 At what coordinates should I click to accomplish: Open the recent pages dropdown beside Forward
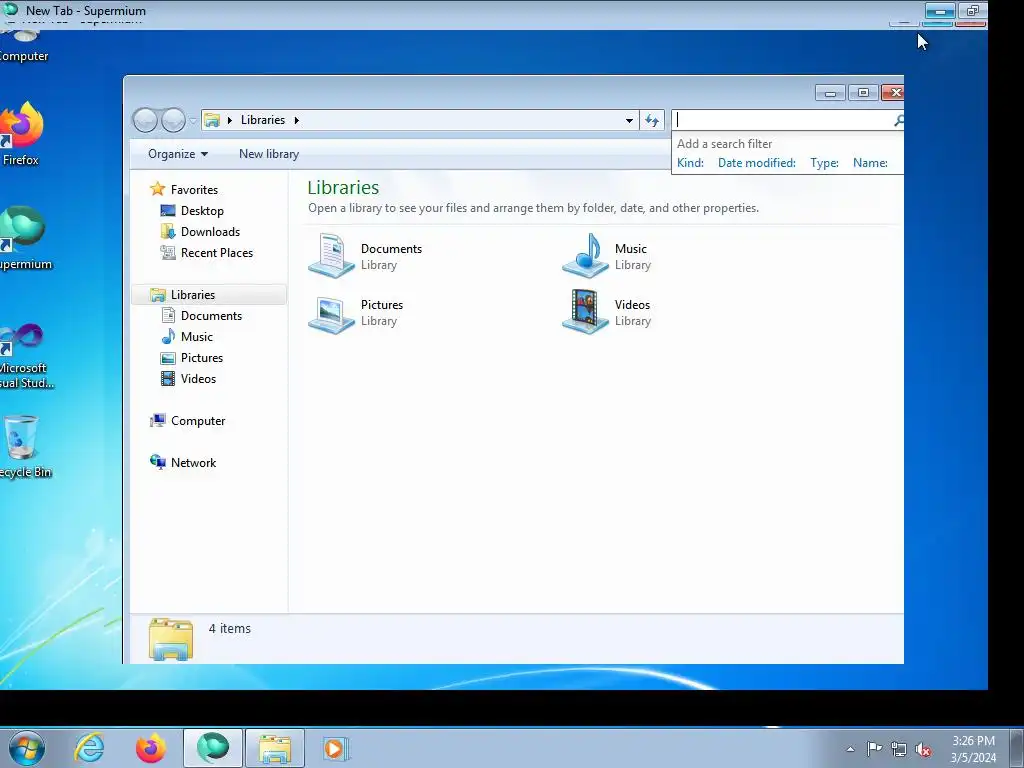click(x=193, y=120)
